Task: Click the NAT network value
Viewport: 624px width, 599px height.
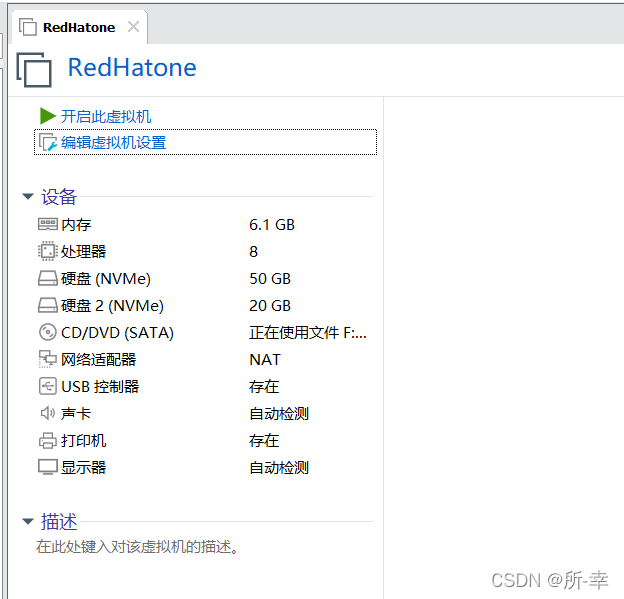Action: tap(265, 359)
